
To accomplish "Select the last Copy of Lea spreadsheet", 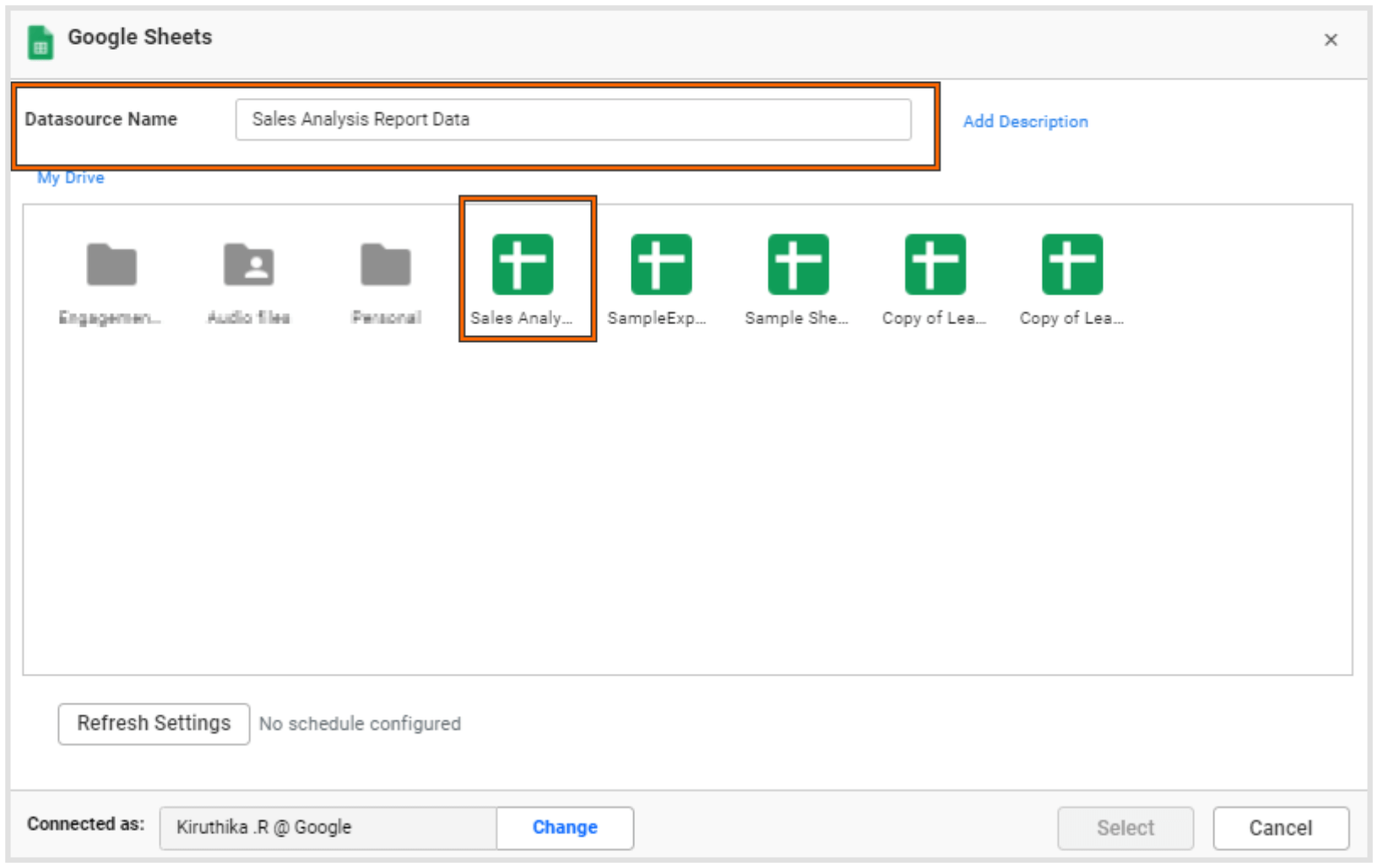I will 1071,263.
